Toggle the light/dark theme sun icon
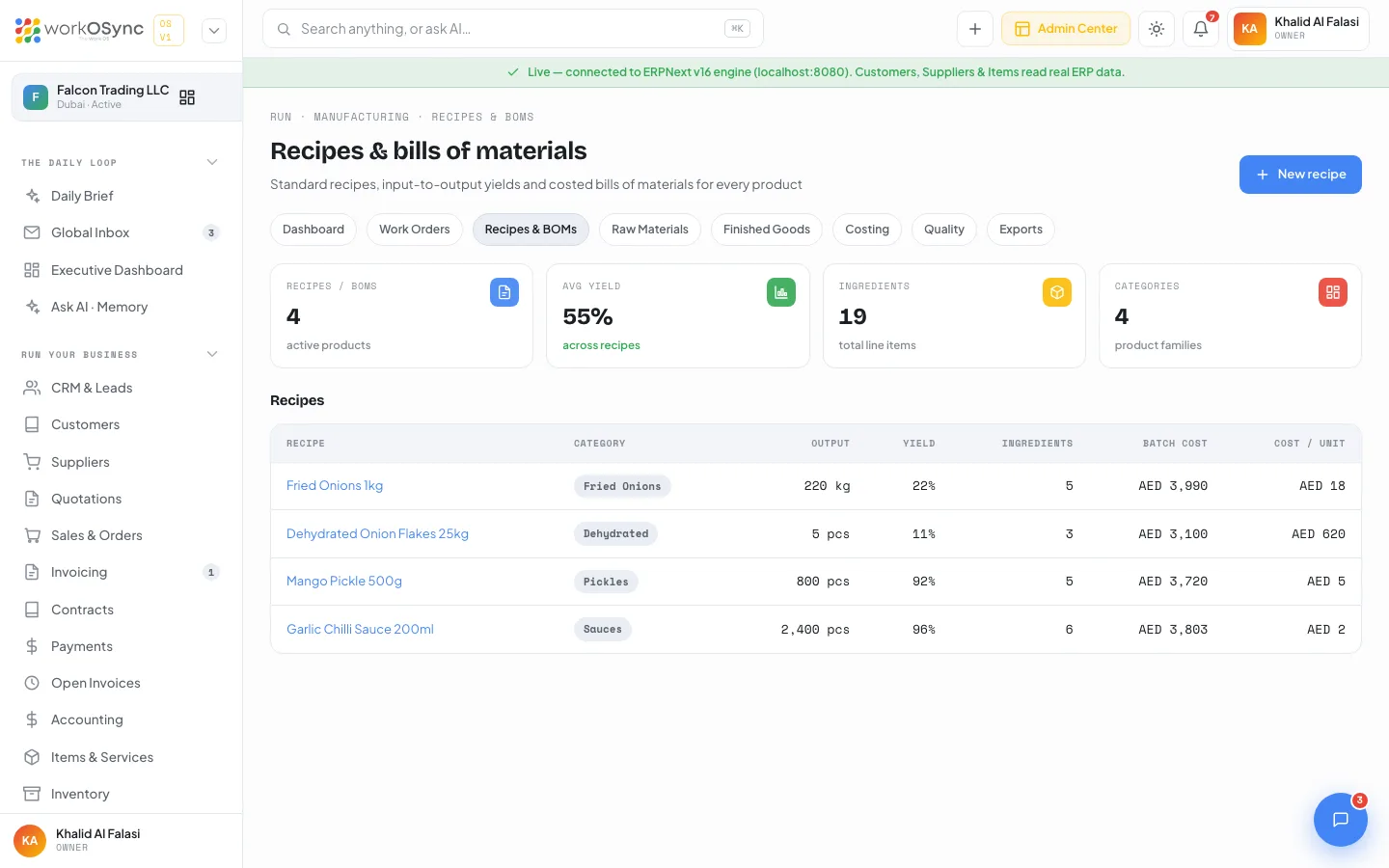1389x868 pixels. click(x=1157, y=29)
